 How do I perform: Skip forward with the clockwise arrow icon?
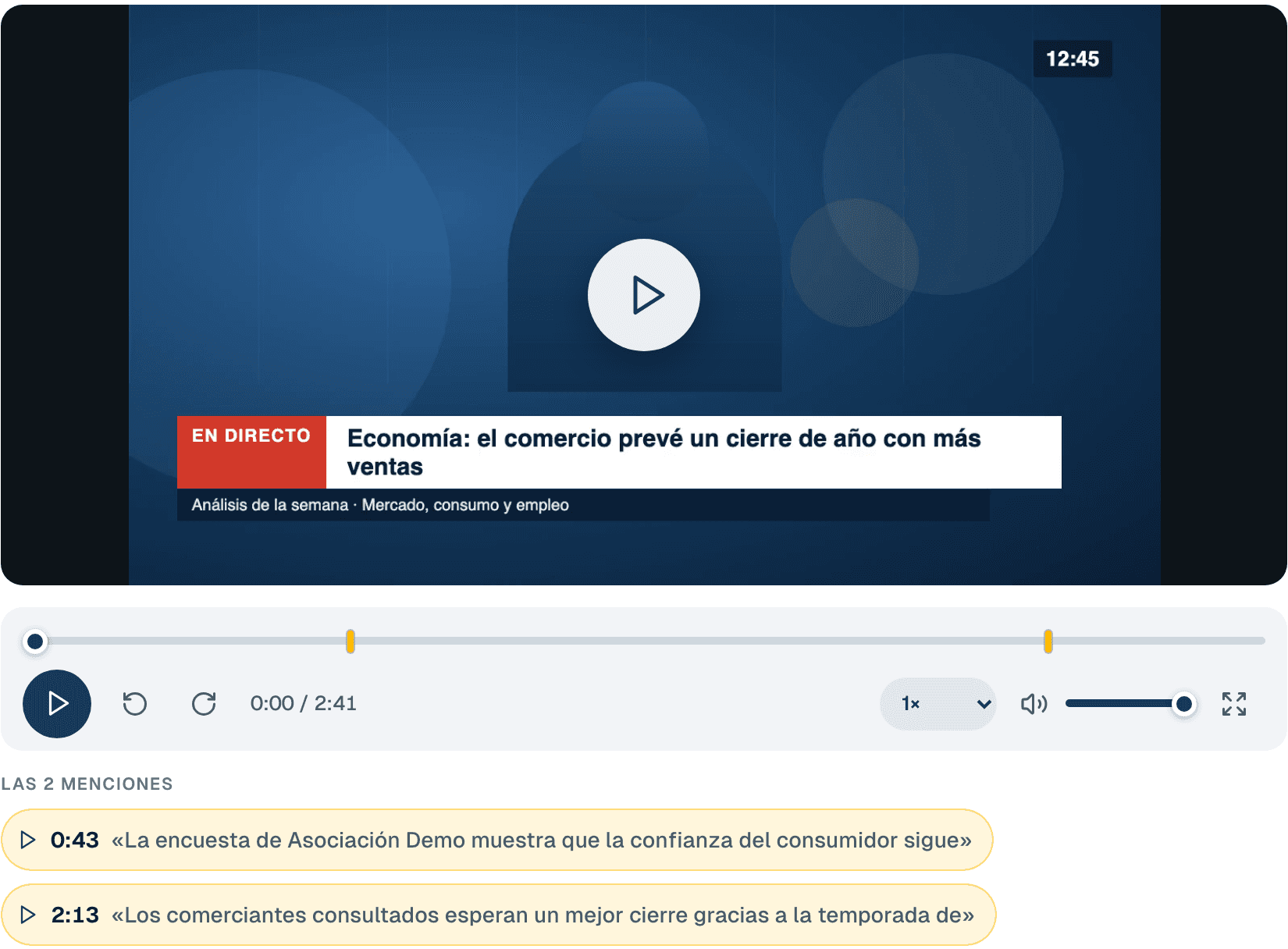(204, 704)
